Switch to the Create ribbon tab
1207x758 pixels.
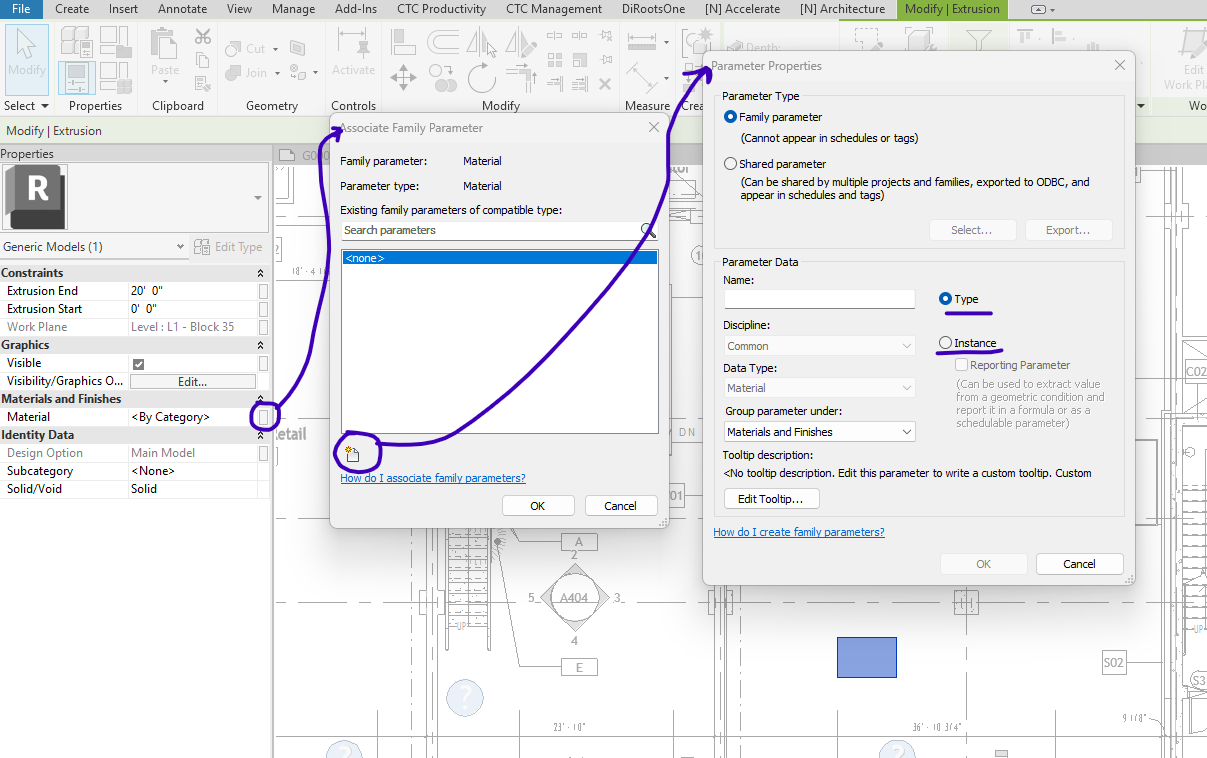pyautogui.click(x=72, y=9)
